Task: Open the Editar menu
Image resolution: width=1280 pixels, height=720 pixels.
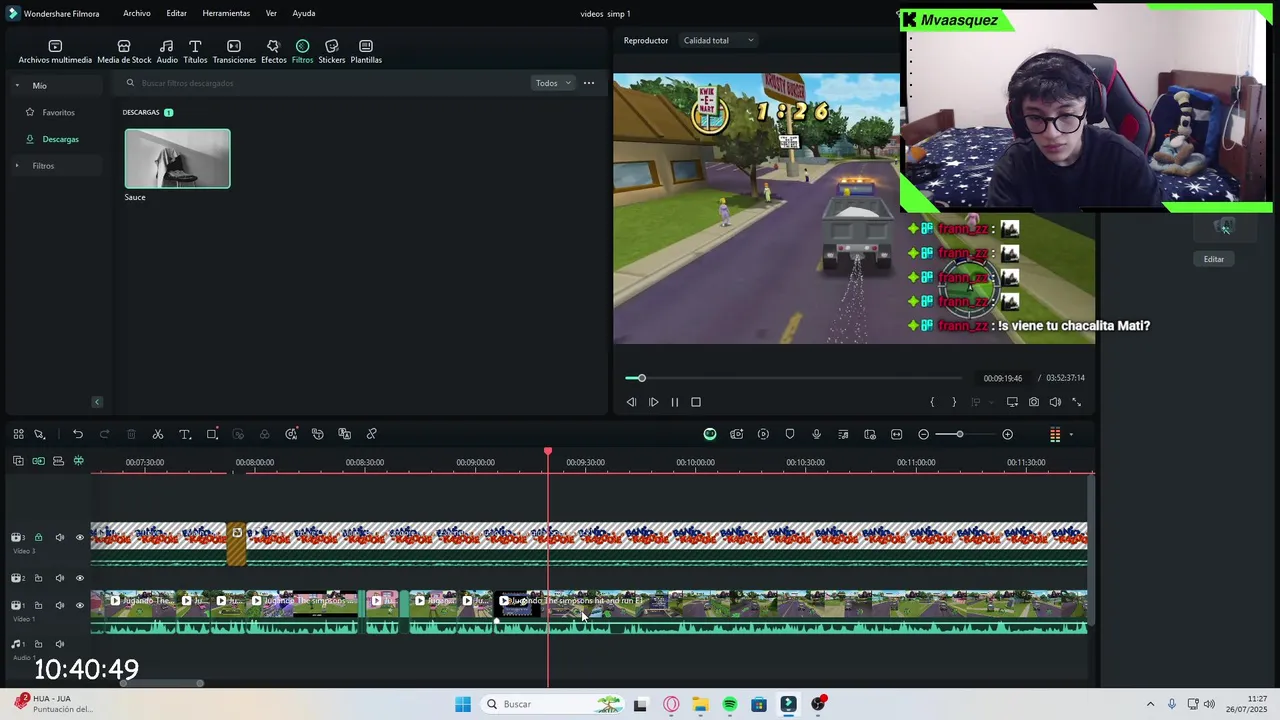Action: [176, 13]
